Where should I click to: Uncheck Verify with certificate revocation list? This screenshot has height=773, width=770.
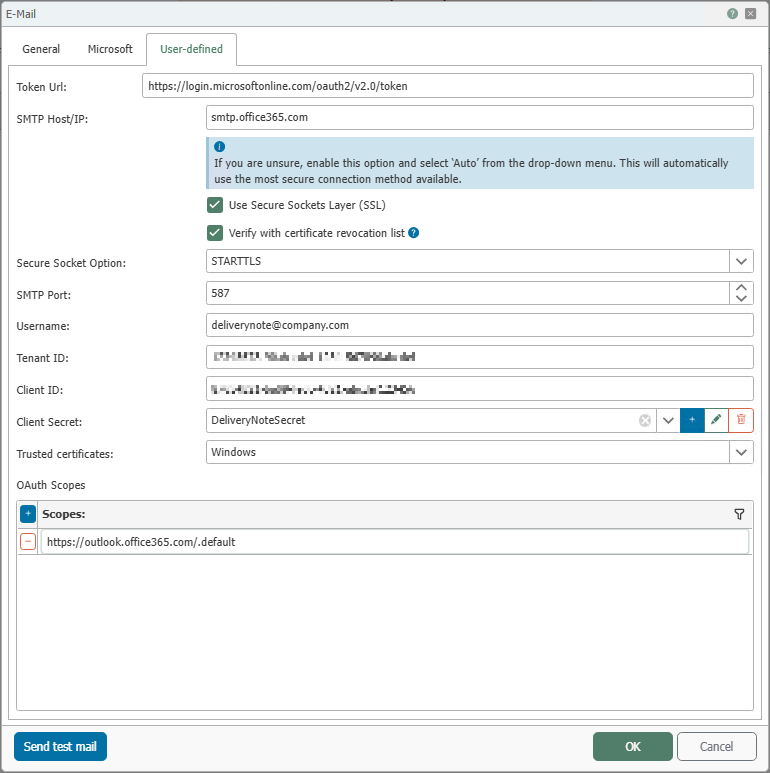215,233
